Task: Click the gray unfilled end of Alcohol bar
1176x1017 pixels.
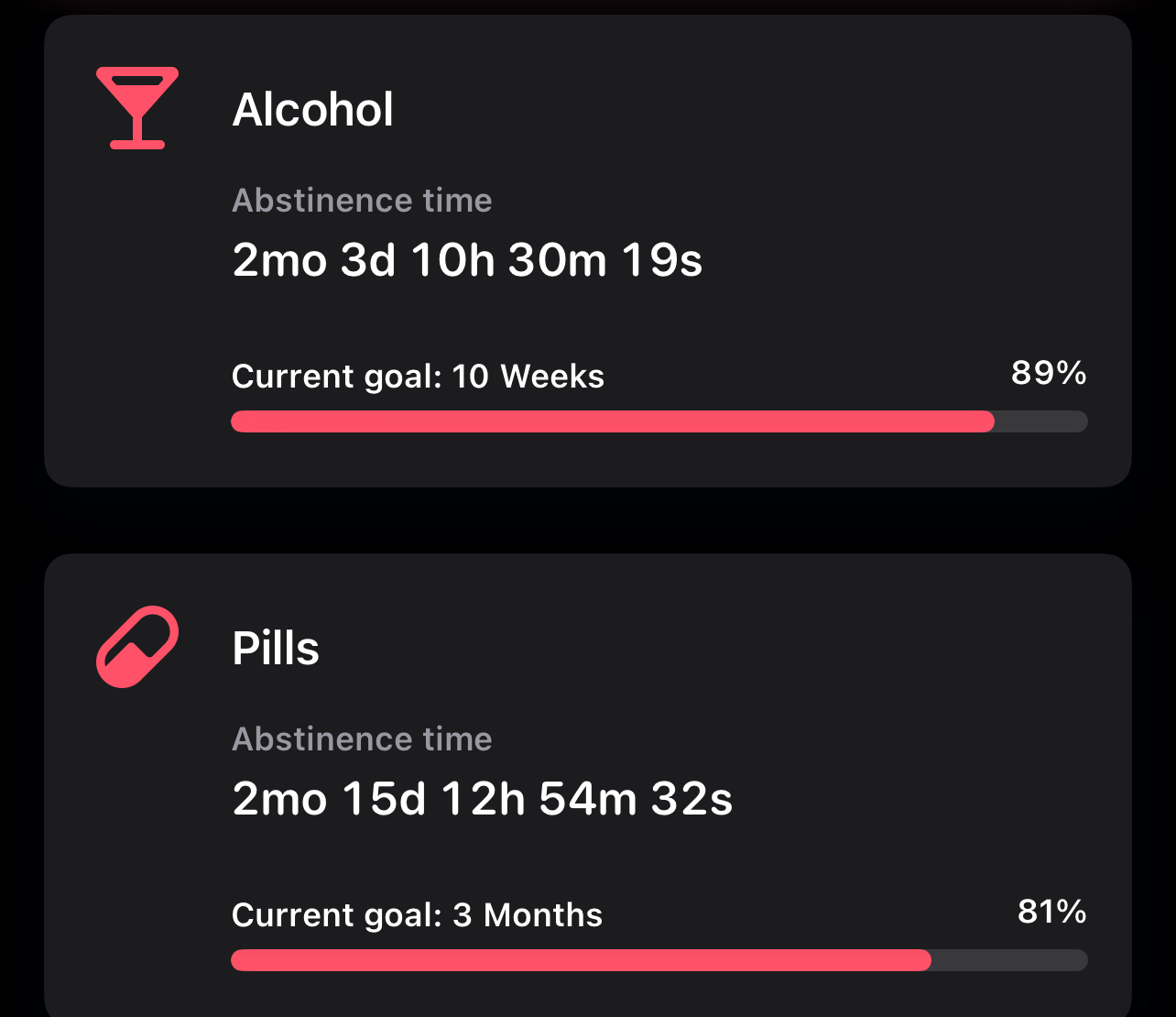Action: pos(1041,421)
